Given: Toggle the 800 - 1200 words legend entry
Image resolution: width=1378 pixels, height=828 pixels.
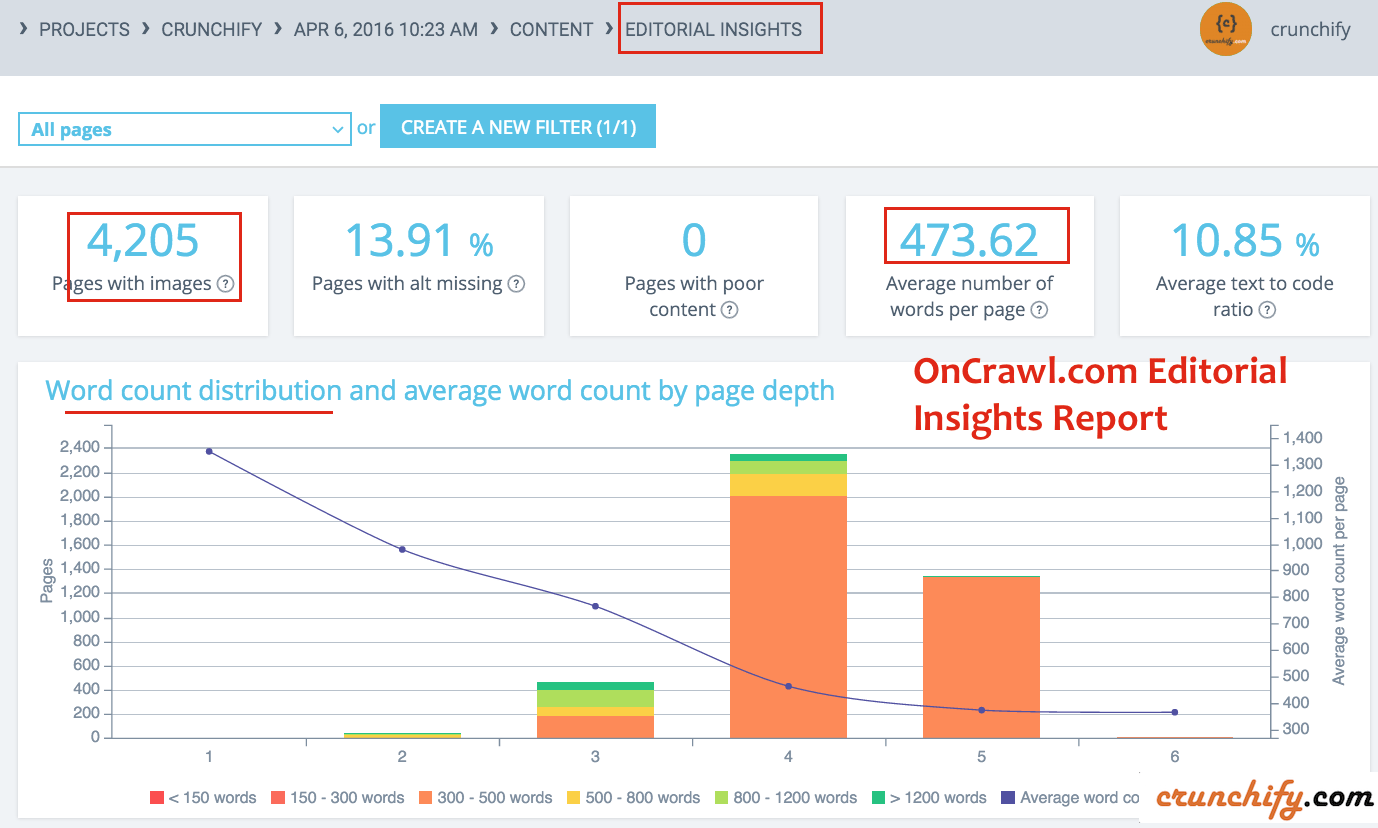Looking at the screenshot, I should coord(786,798).
